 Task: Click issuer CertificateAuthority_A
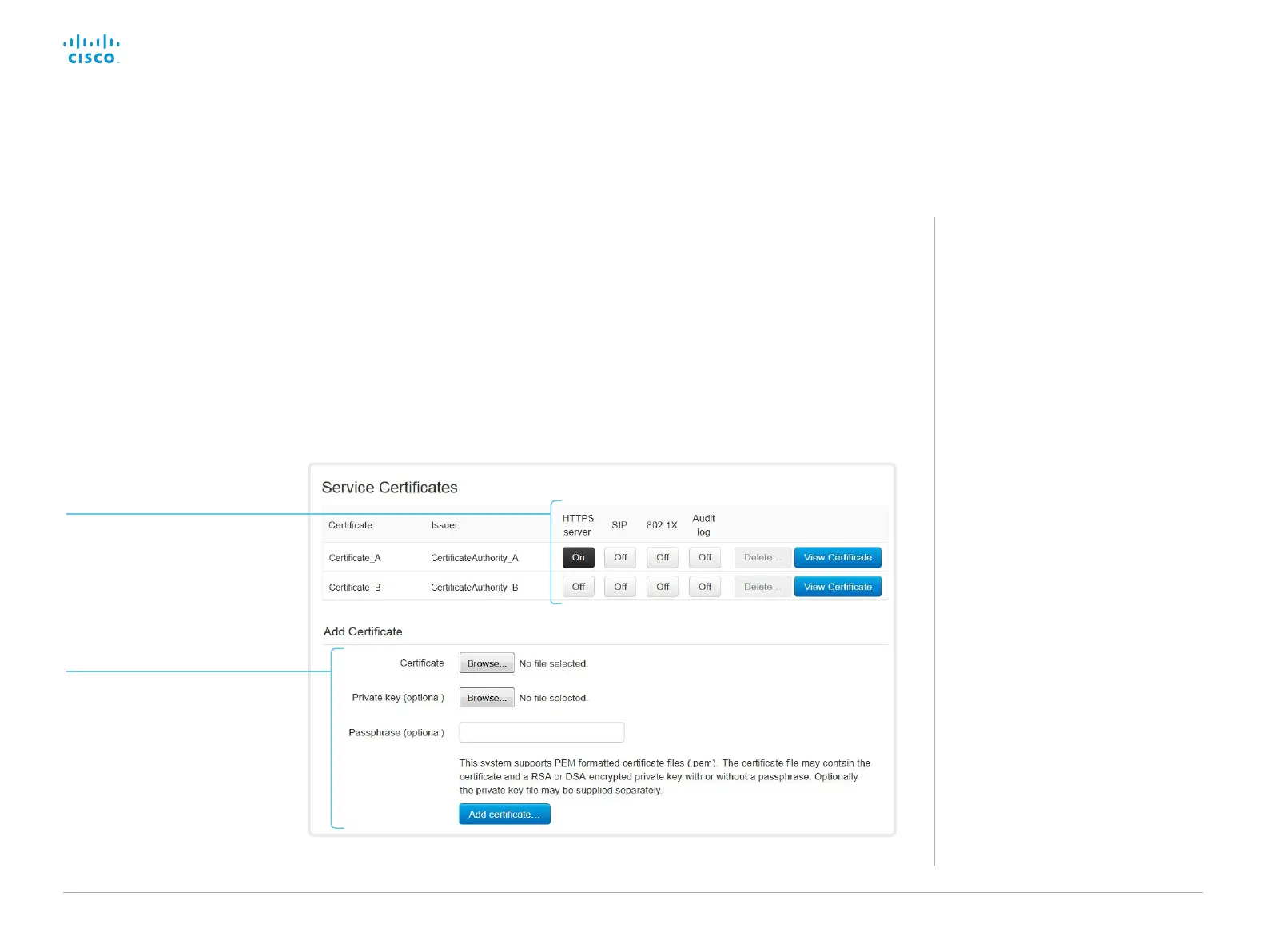pyautogui.click(x=475, y=558)
